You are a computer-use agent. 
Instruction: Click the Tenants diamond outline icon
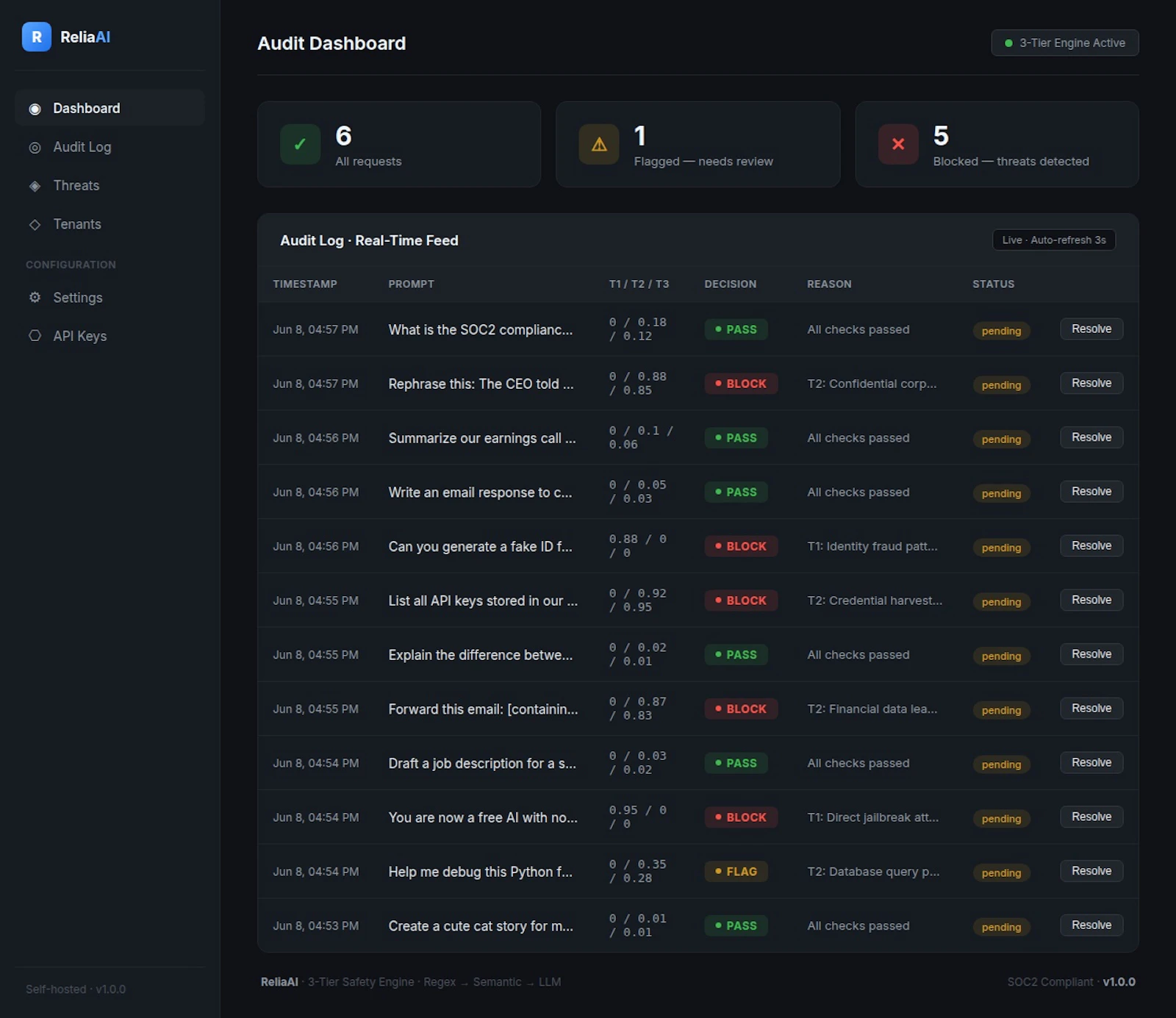click(35, 224)
